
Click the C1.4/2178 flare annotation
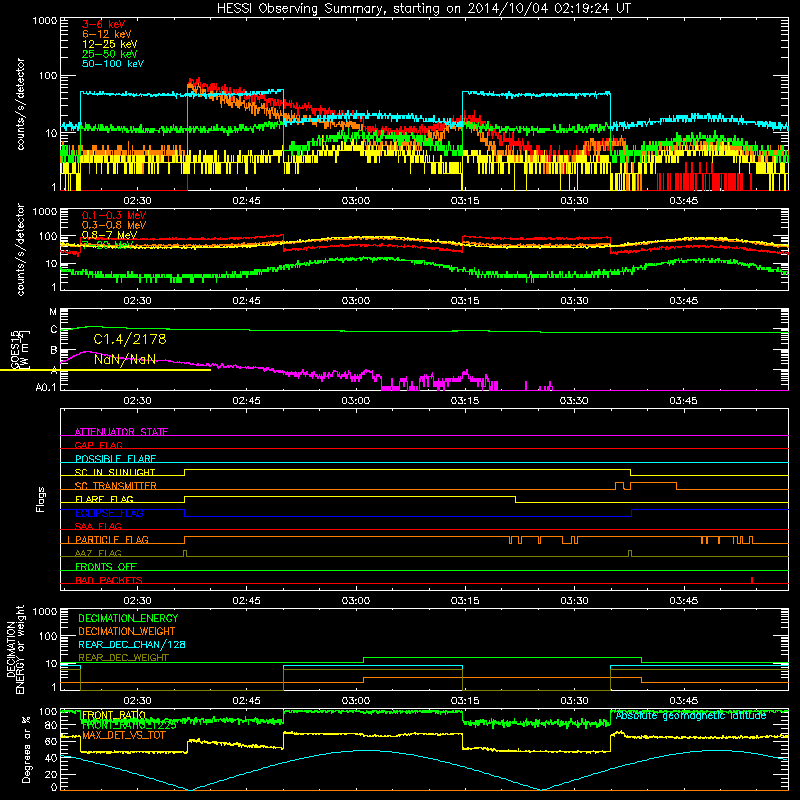coord(130,339)
